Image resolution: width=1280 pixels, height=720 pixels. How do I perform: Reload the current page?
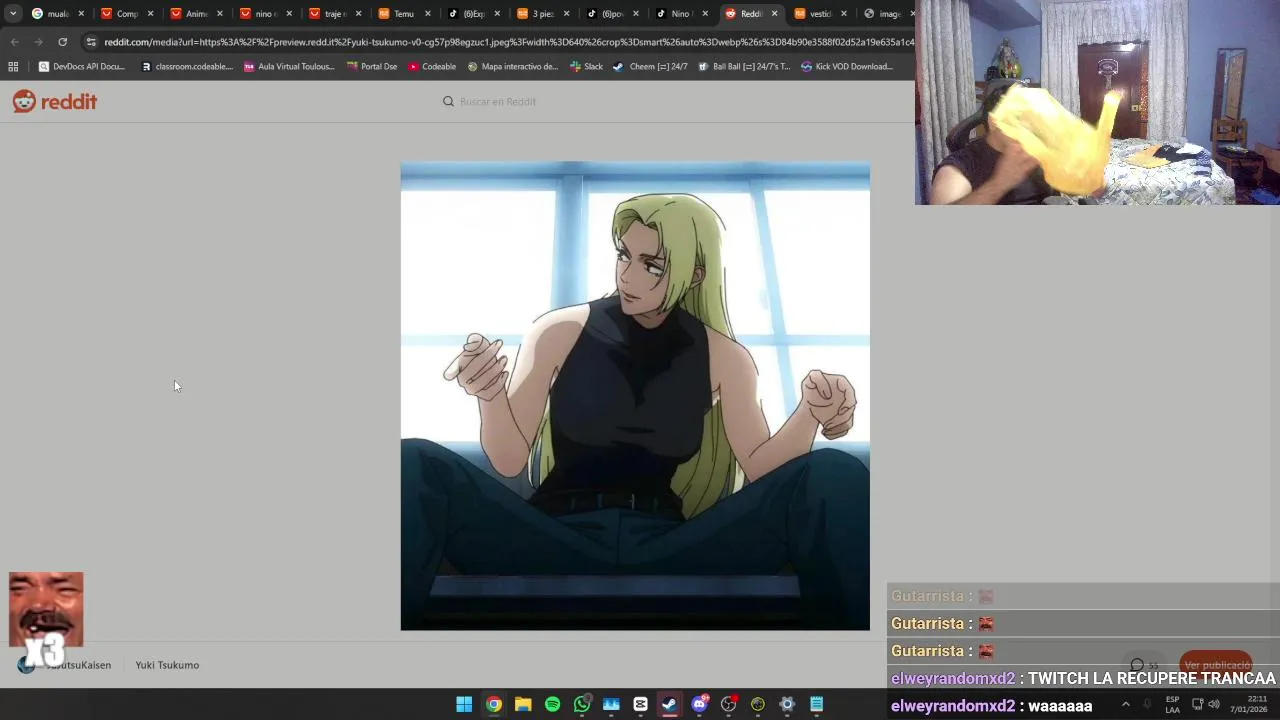[x=62, y=42]
